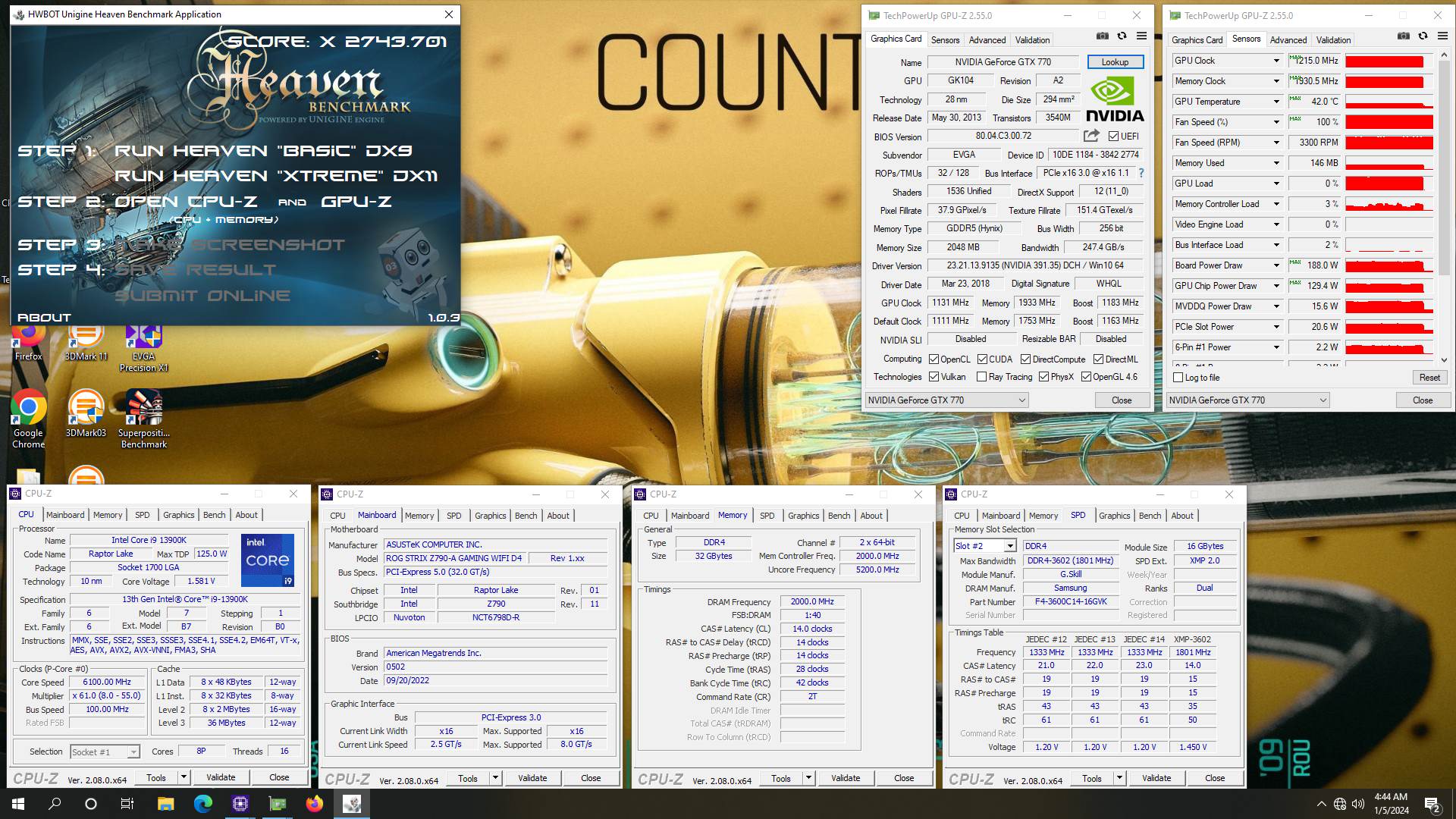Open the Memory Clock sensor dropdown
The image size is (1456, 819).
pos(1276,81)
